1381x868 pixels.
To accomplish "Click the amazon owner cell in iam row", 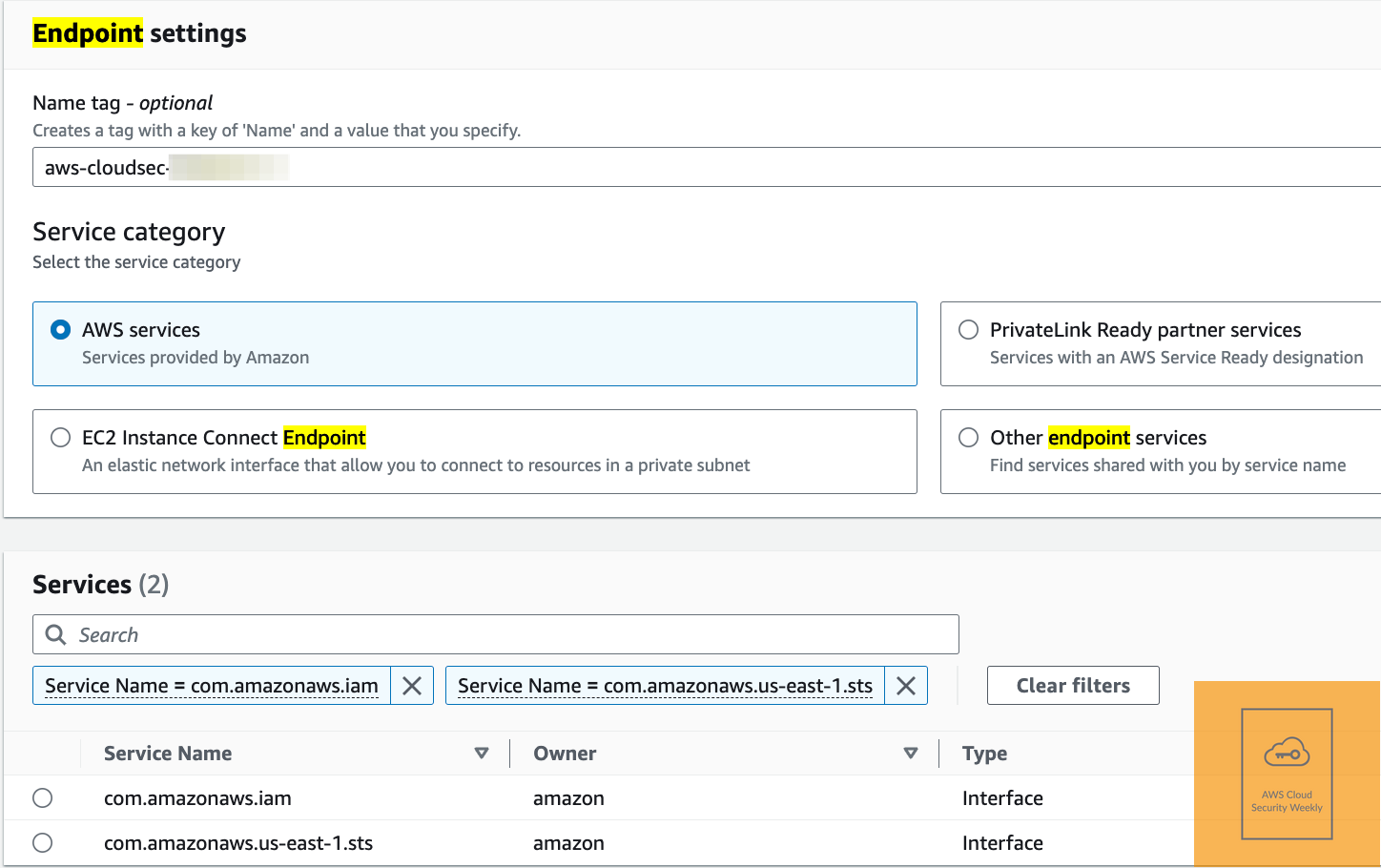I will click(568, 798).
